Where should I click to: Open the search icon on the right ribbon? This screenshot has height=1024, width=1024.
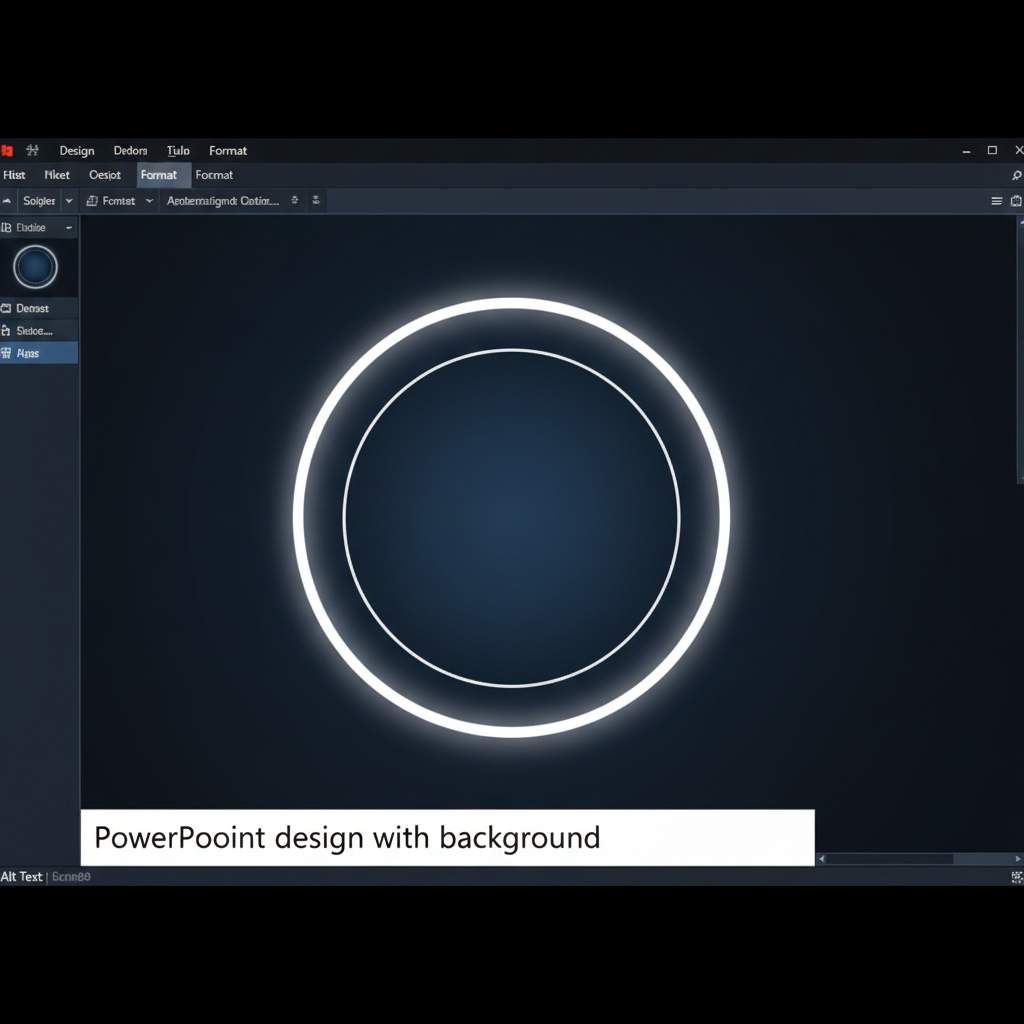click(x=1017, y=174)
